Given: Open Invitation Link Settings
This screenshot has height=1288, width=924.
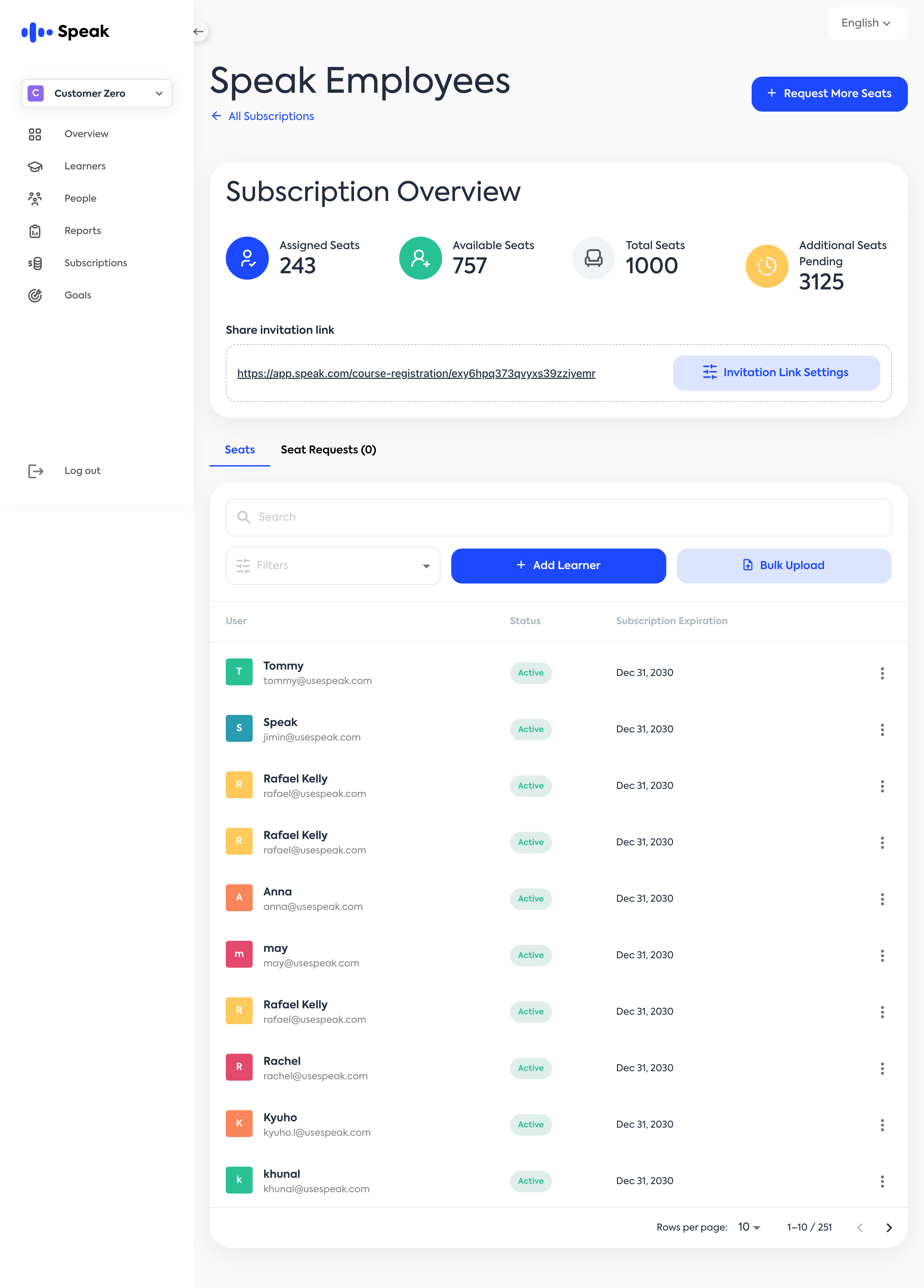Looking at the screenshot, I should pyautogui.click(x=776, y=373).
